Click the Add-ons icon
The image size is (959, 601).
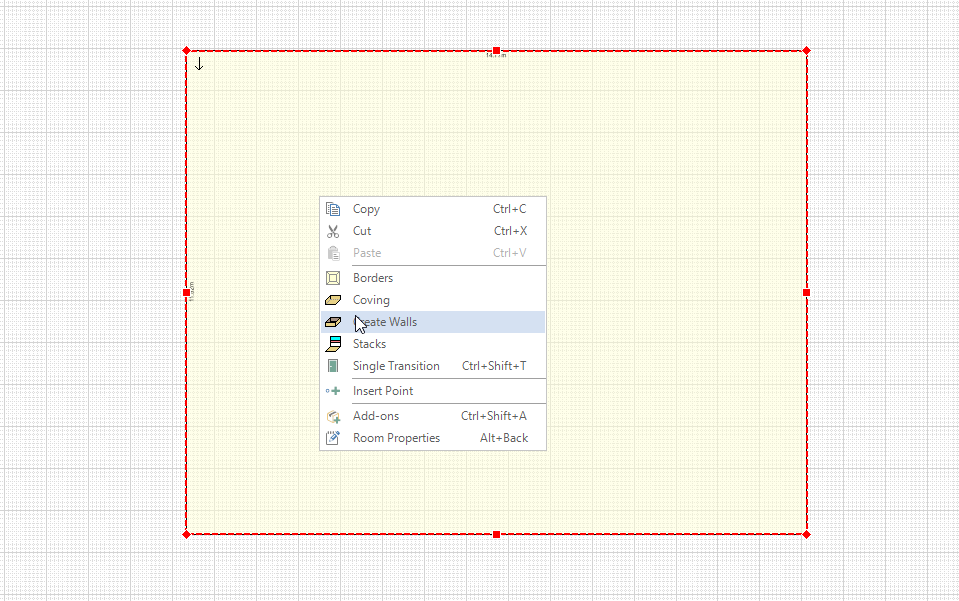[333, 416]
